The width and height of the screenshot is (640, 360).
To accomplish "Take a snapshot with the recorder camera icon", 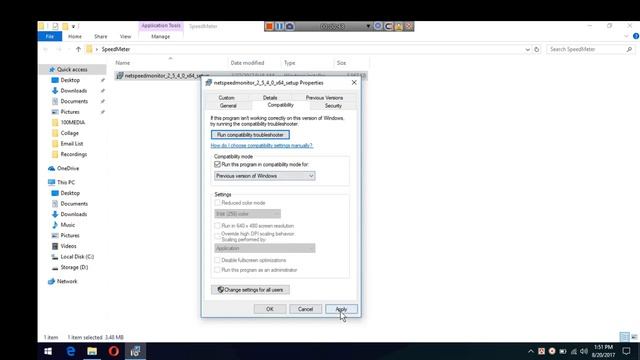I will 289,26.
